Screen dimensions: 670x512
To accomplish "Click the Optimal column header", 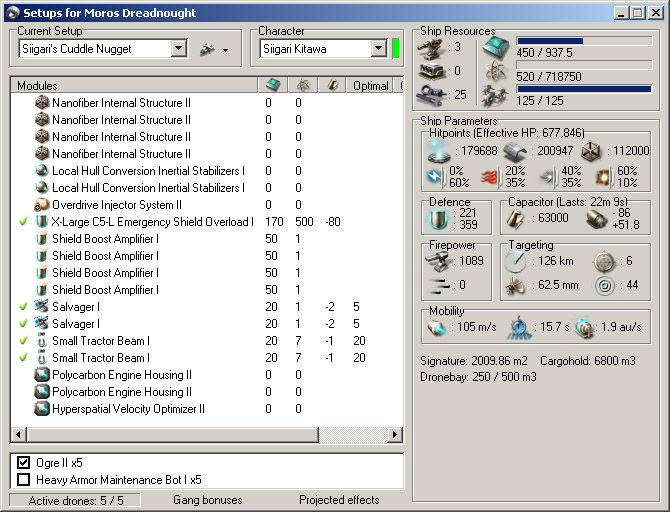I will (370, 86).
